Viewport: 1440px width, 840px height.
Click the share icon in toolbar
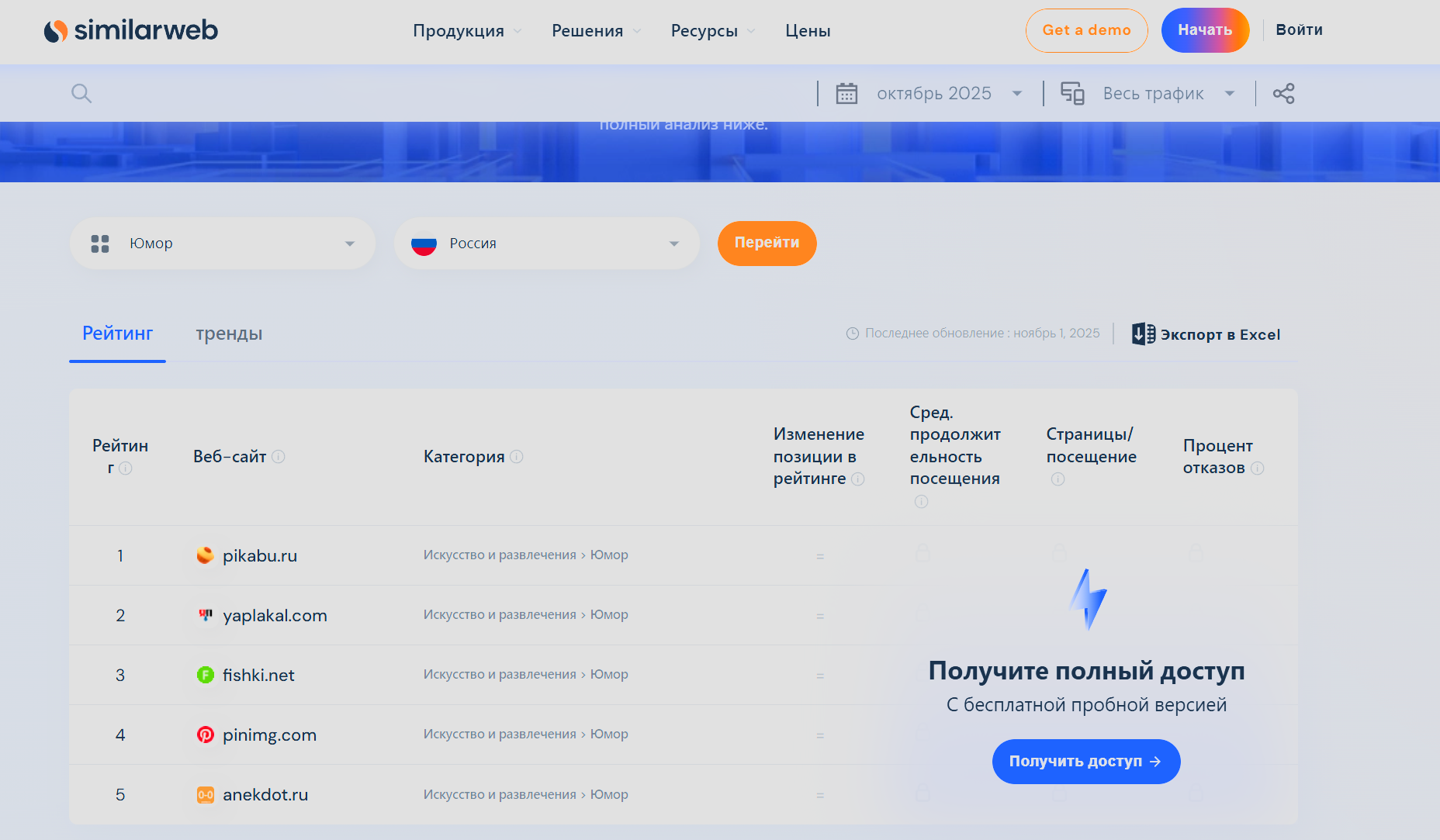tap(1283, 94)
